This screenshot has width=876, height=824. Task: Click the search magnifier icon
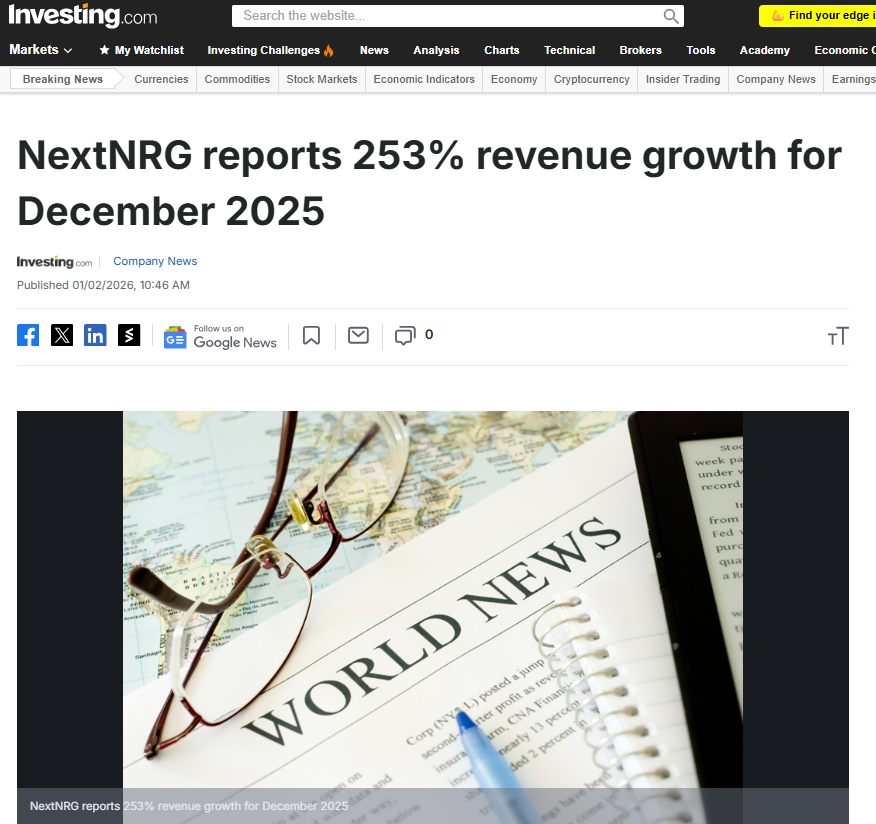coord(671,16)
